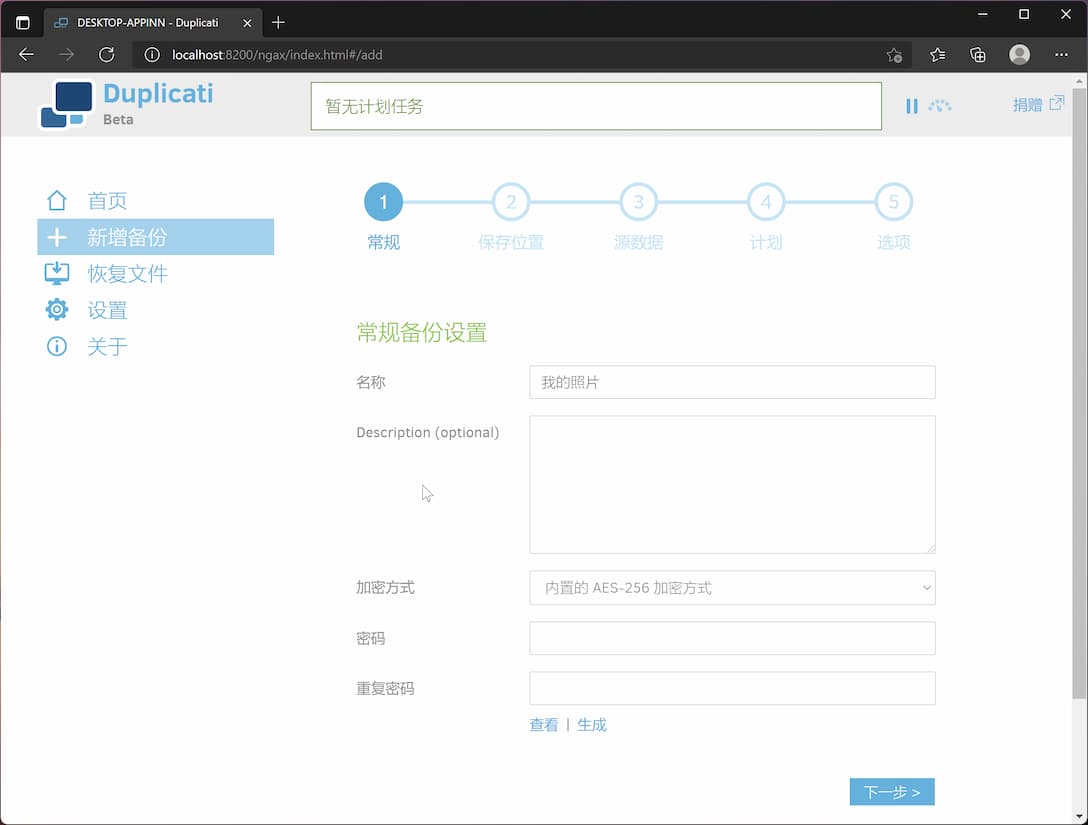Click the info icon next to 关于
The width and height of the screenshot is (1088, 825).
pos(57,346)
